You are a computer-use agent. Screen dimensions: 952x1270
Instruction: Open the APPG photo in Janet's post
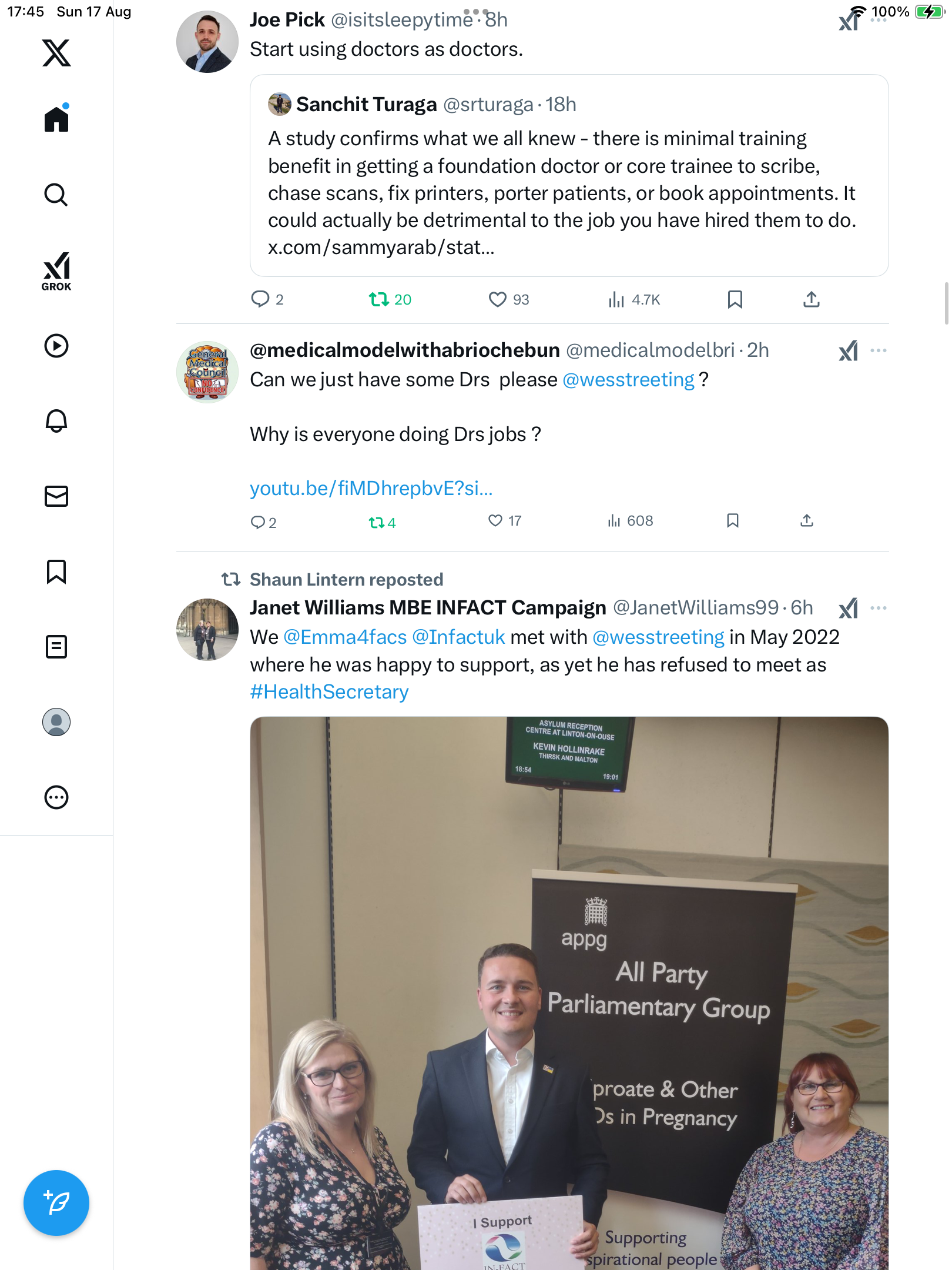[569, 993]
